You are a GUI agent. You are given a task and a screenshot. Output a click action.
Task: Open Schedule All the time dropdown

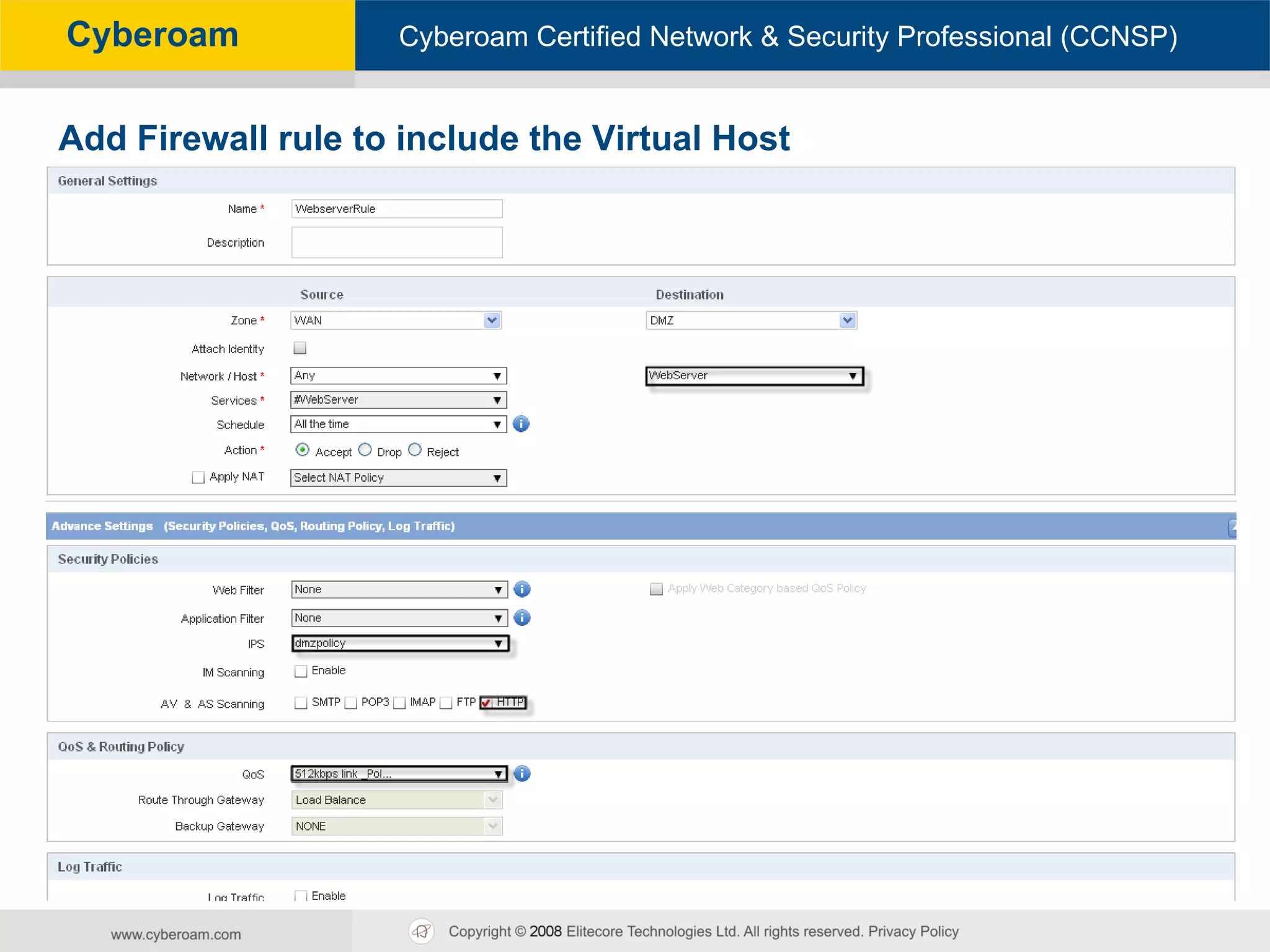point(398,424)
